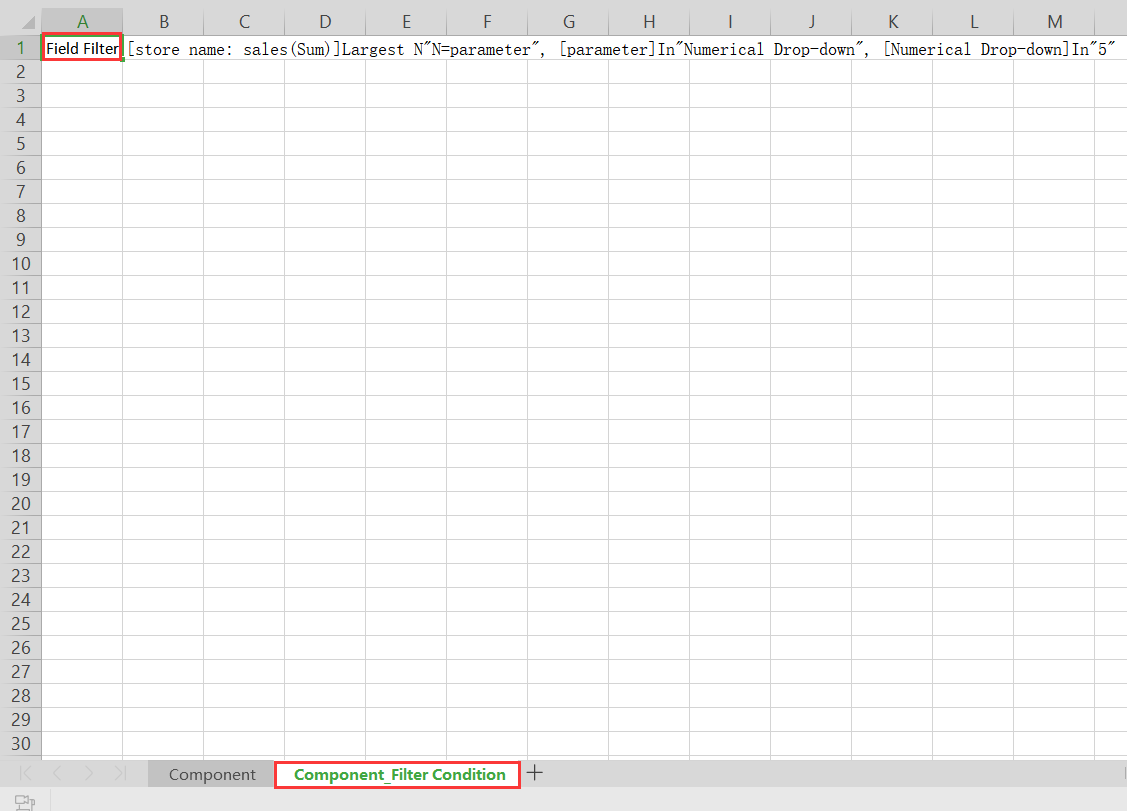Click the status bar macro record icon

[24, 801]
